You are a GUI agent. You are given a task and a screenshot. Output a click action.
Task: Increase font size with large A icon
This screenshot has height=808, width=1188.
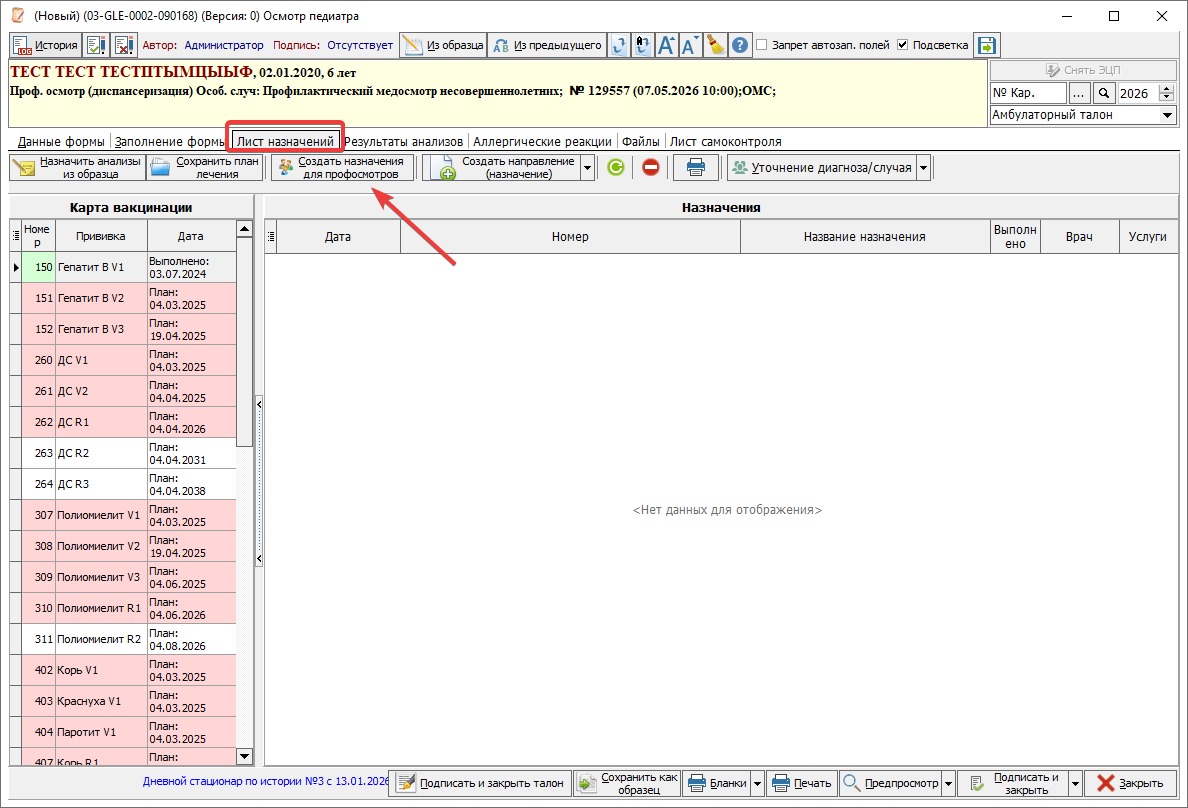666,45
